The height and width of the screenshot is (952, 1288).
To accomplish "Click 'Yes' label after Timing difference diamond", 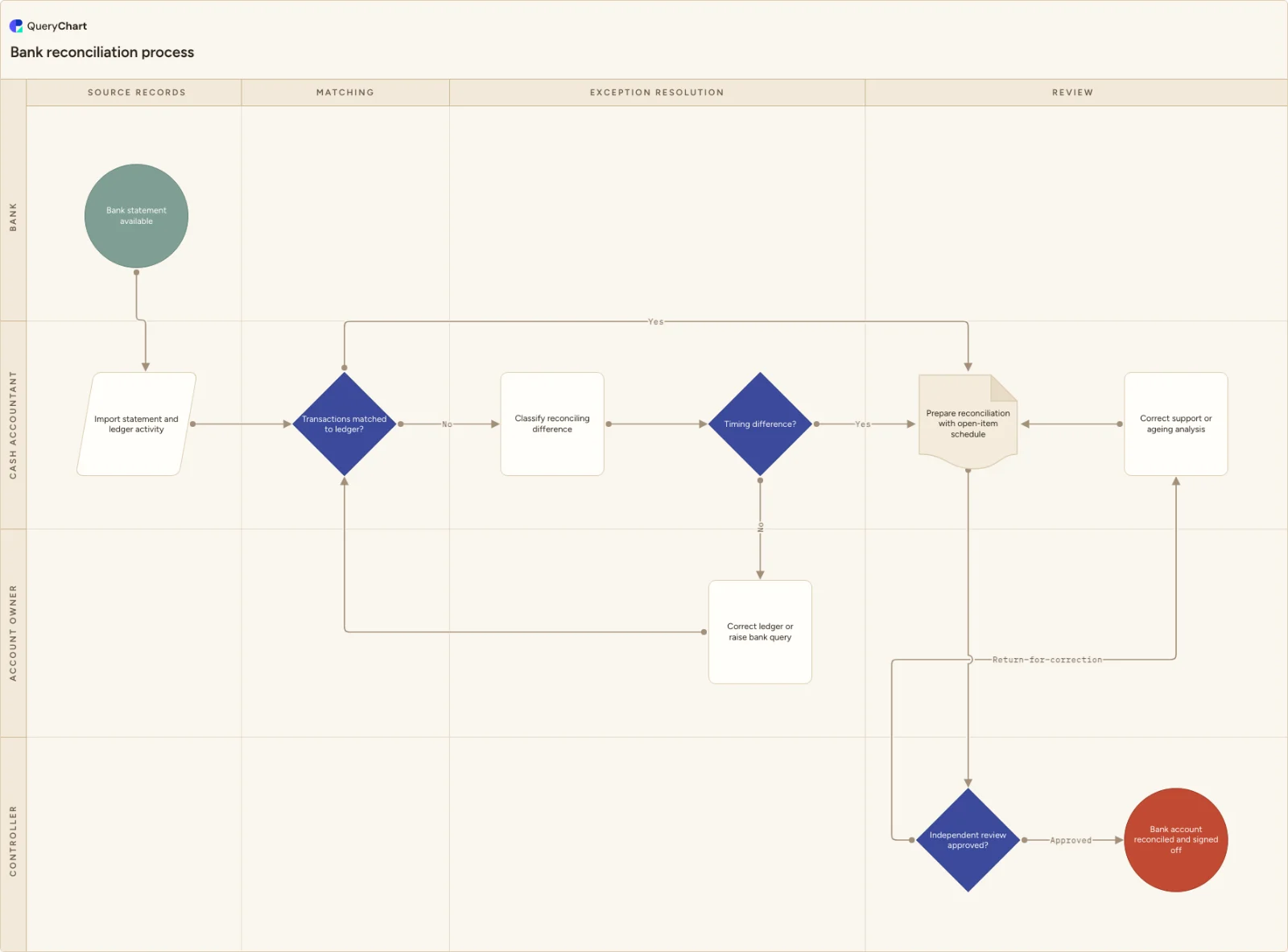I will [863, 424].
